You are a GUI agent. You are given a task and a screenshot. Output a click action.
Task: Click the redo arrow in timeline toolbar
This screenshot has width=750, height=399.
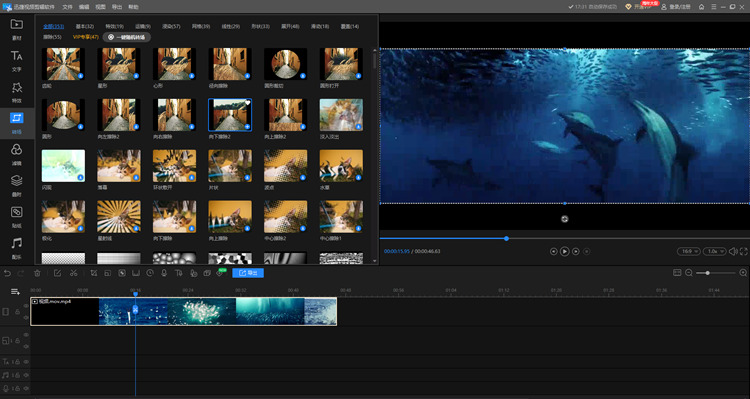21,273
